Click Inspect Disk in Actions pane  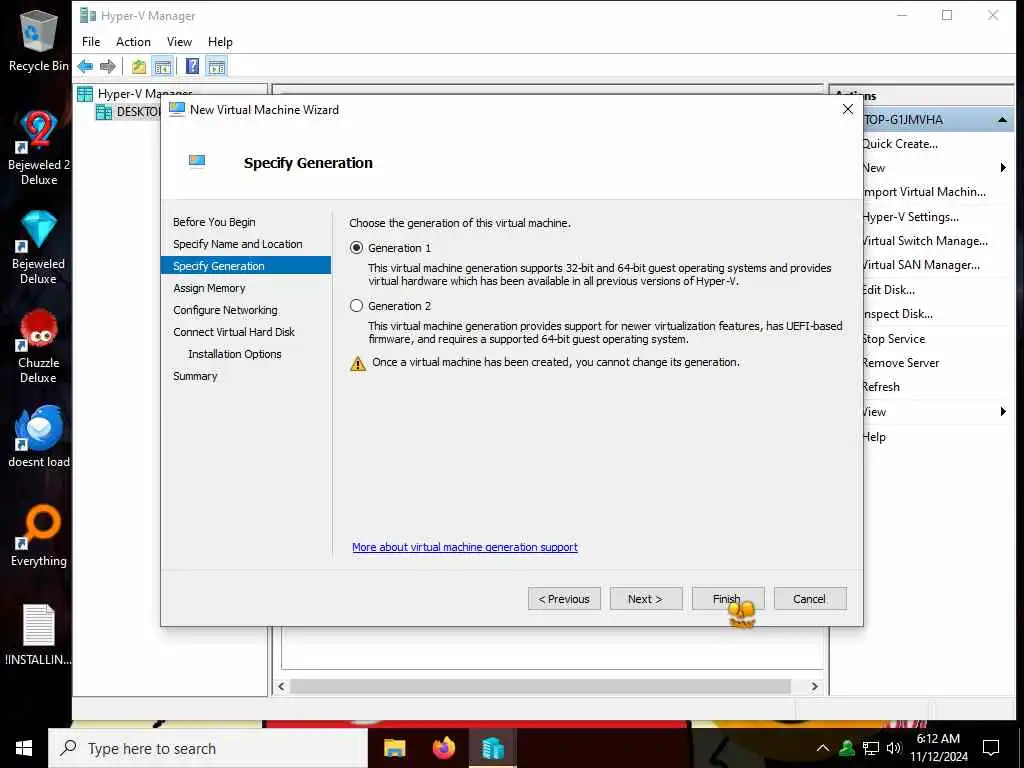point(897,314)
